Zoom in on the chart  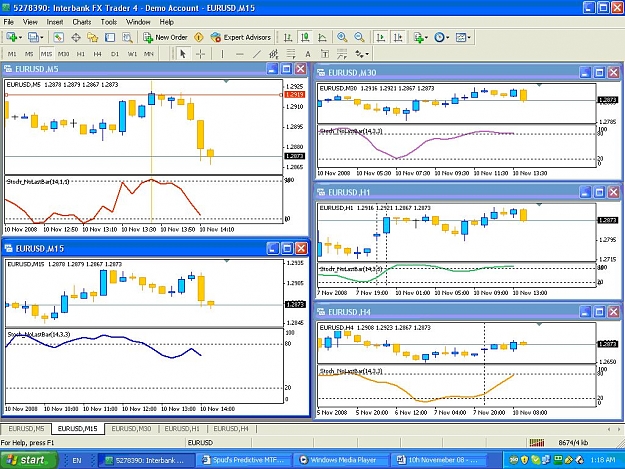(x=342, y=37)
